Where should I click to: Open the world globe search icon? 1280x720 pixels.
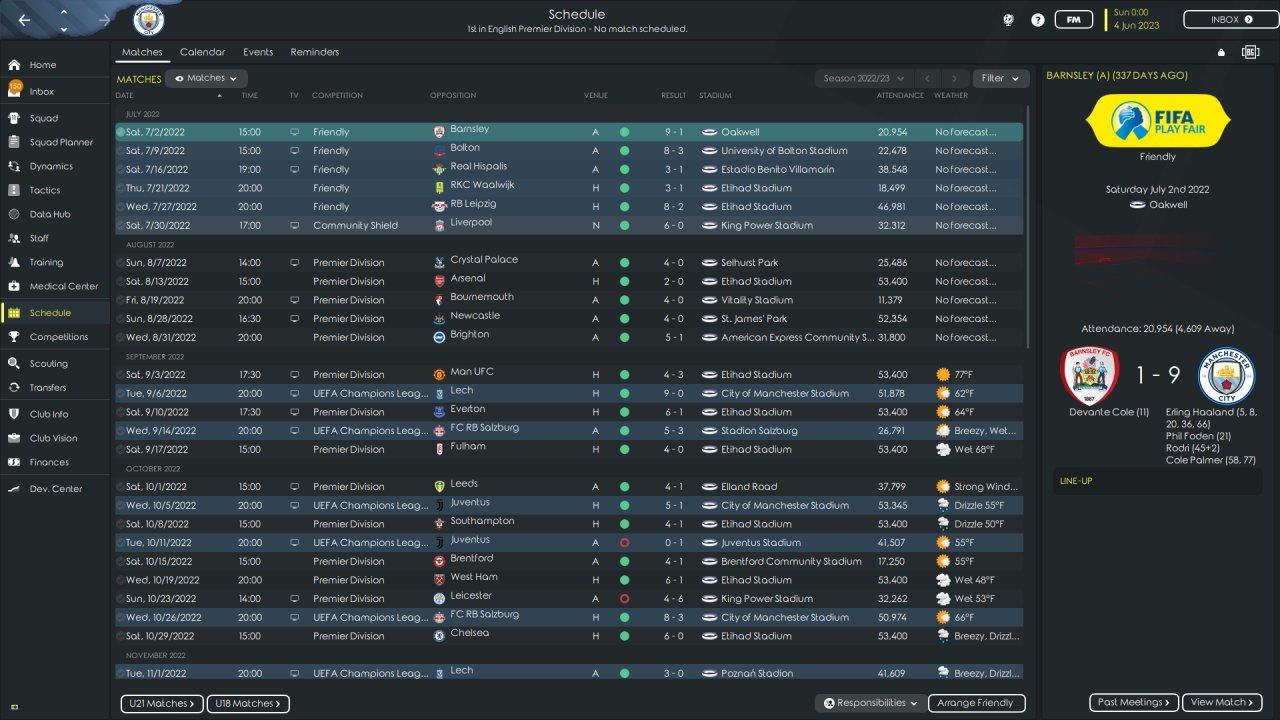pyautogui.click(x=1008, y=20)
